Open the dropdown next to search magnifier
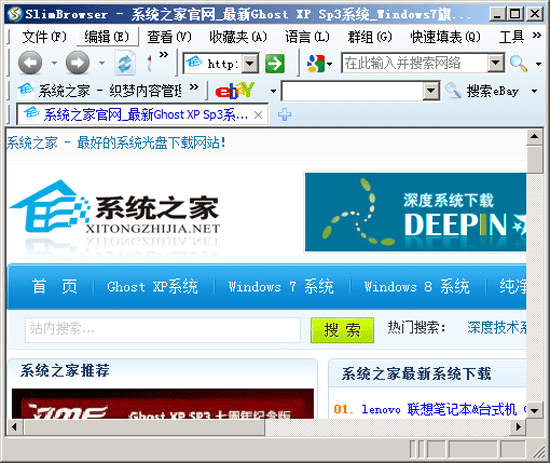Viewport: 550px width, 463px height. tap(538, 64)
